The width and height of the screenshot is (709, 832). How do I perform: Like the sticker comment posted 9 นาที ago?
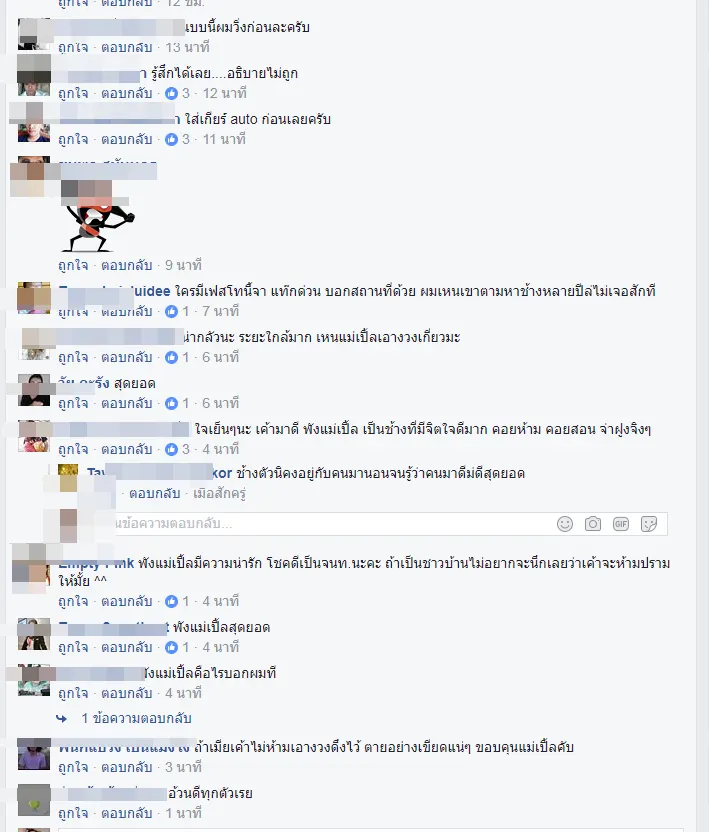click(x=73, y=265)
